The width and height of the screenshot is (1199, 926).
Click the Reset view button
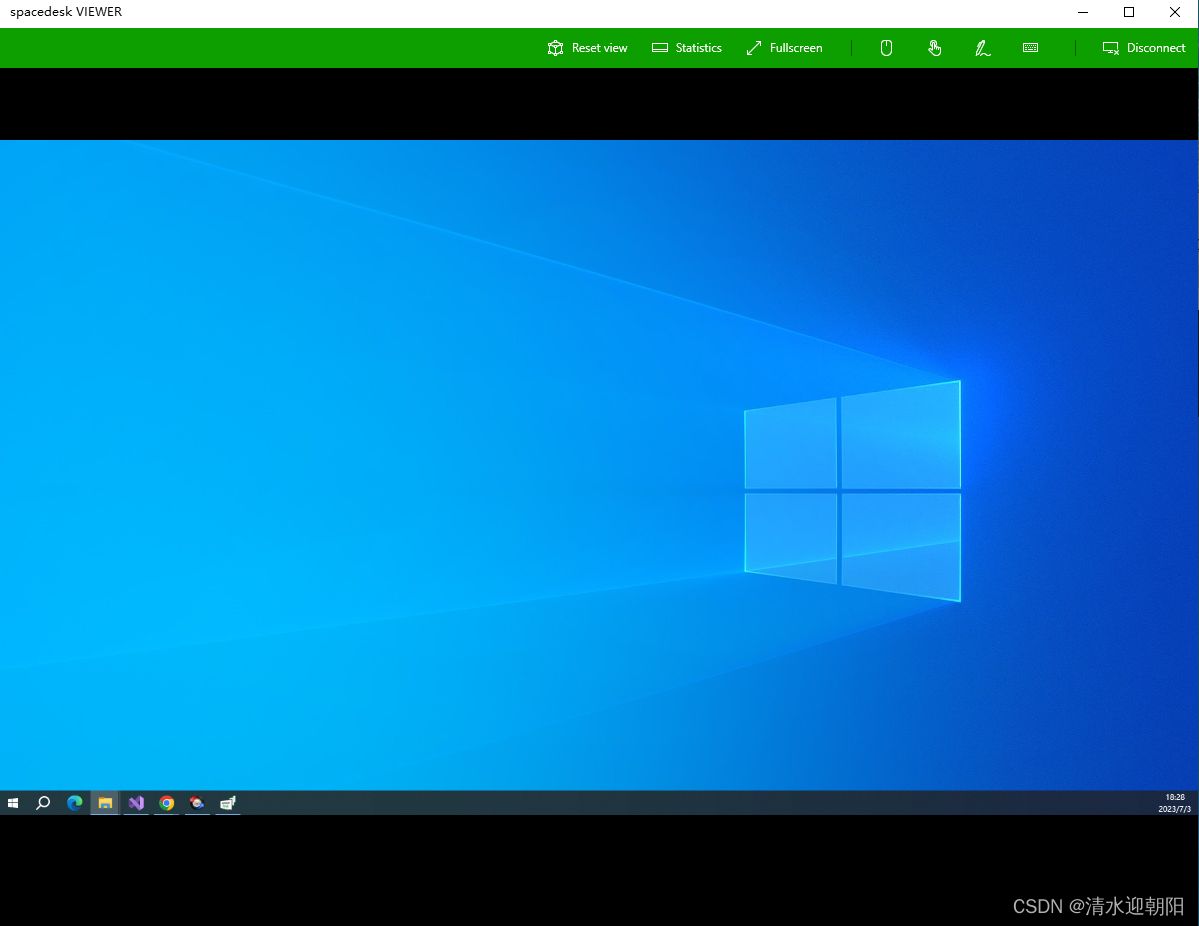coord(587,47)
